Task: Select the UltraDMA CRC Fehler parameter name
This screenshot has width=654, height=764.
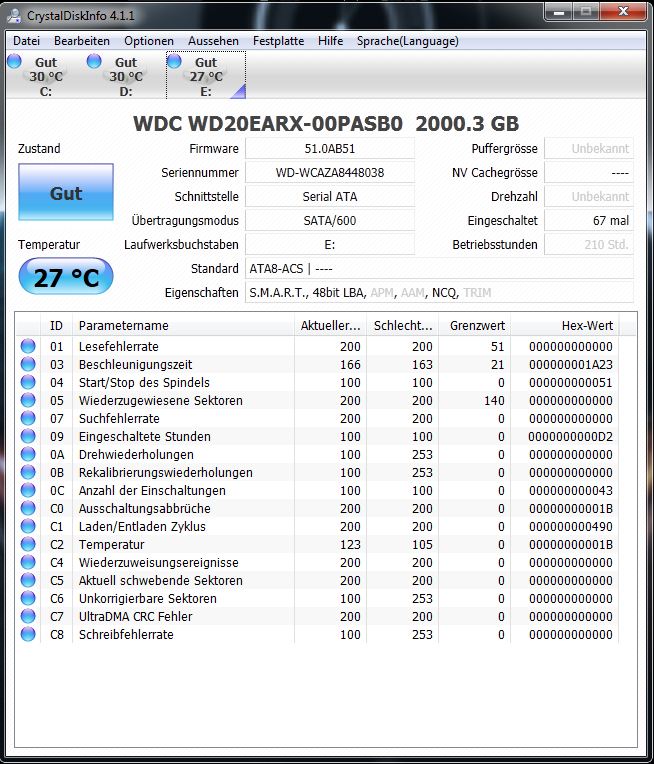Action: (135, 617)
